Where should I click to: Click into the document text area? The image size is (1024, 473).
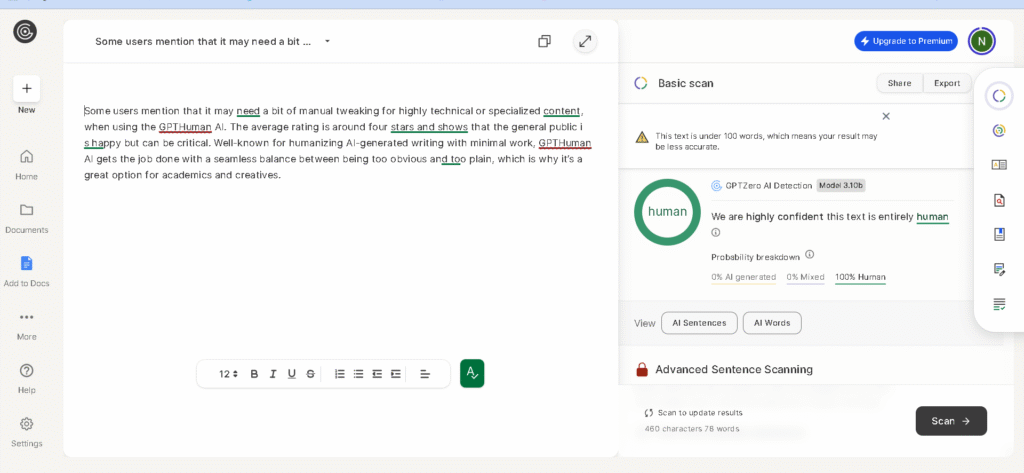pos(340,250)
